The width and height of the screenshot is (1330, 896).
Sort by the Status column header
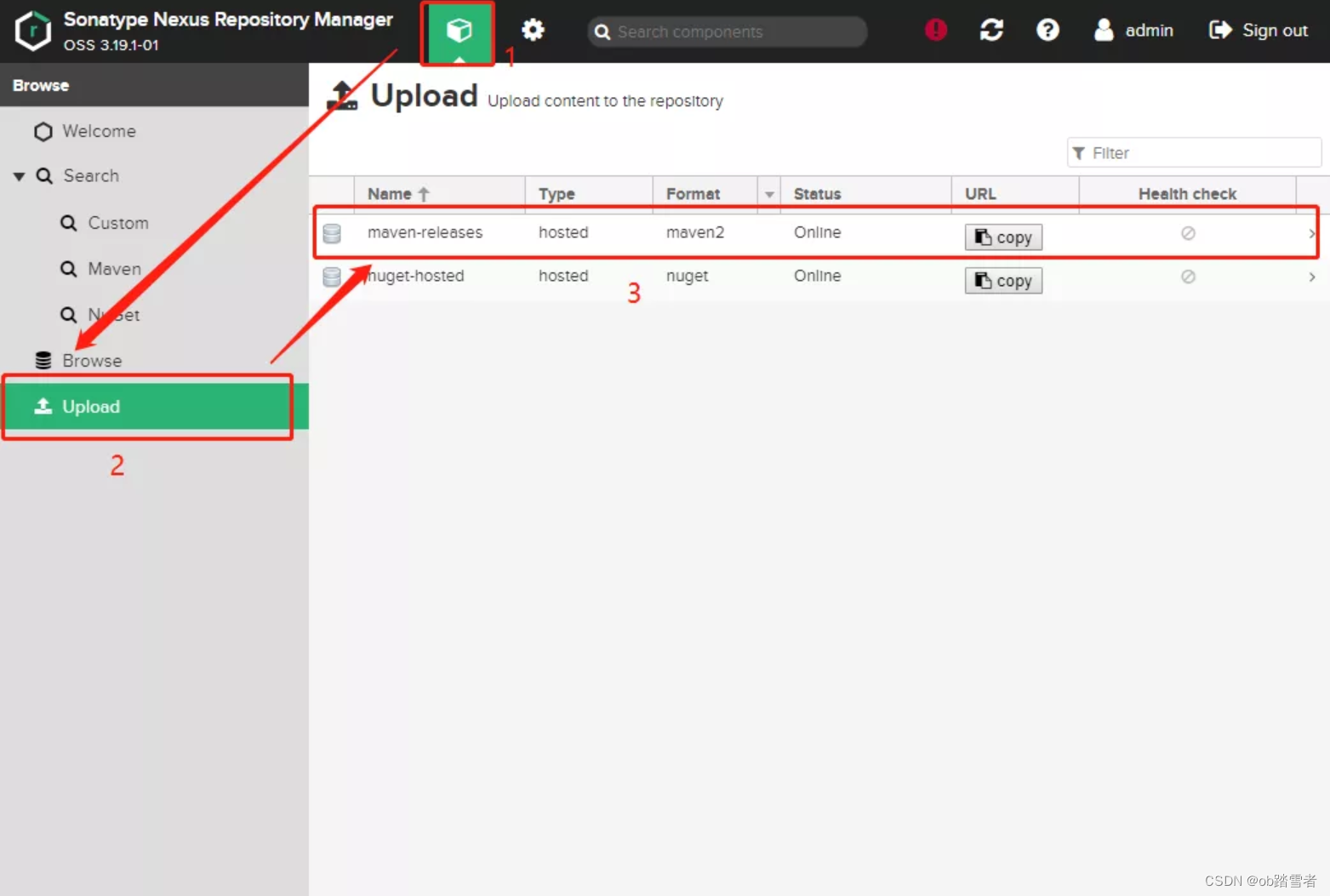coord(866,194)
